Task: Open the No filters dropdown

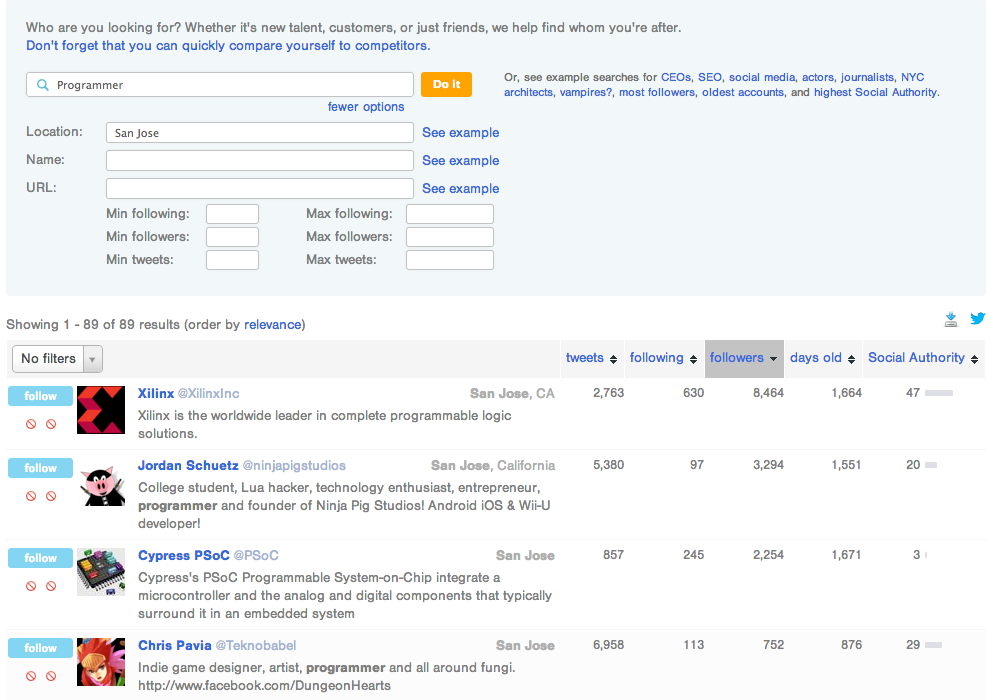Action: [57, 359]
